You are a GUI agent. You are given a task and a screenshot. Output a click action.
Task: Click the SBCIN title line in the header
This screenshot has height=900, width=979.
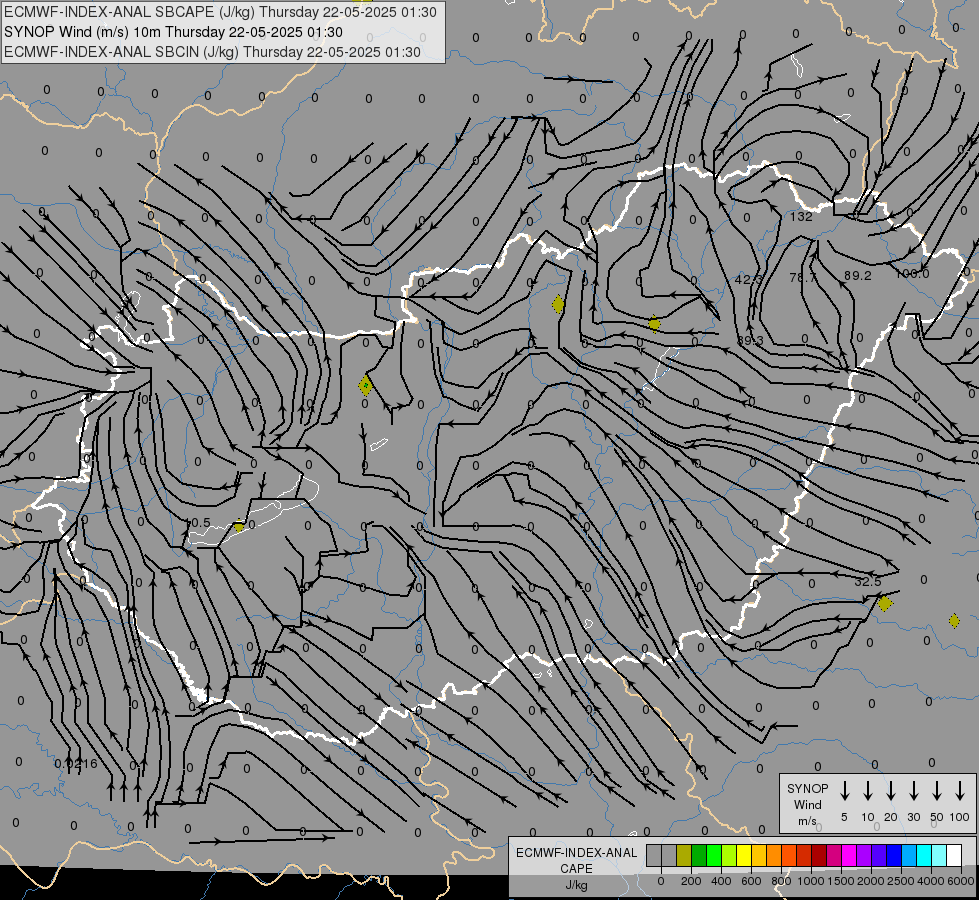[212, 52]
